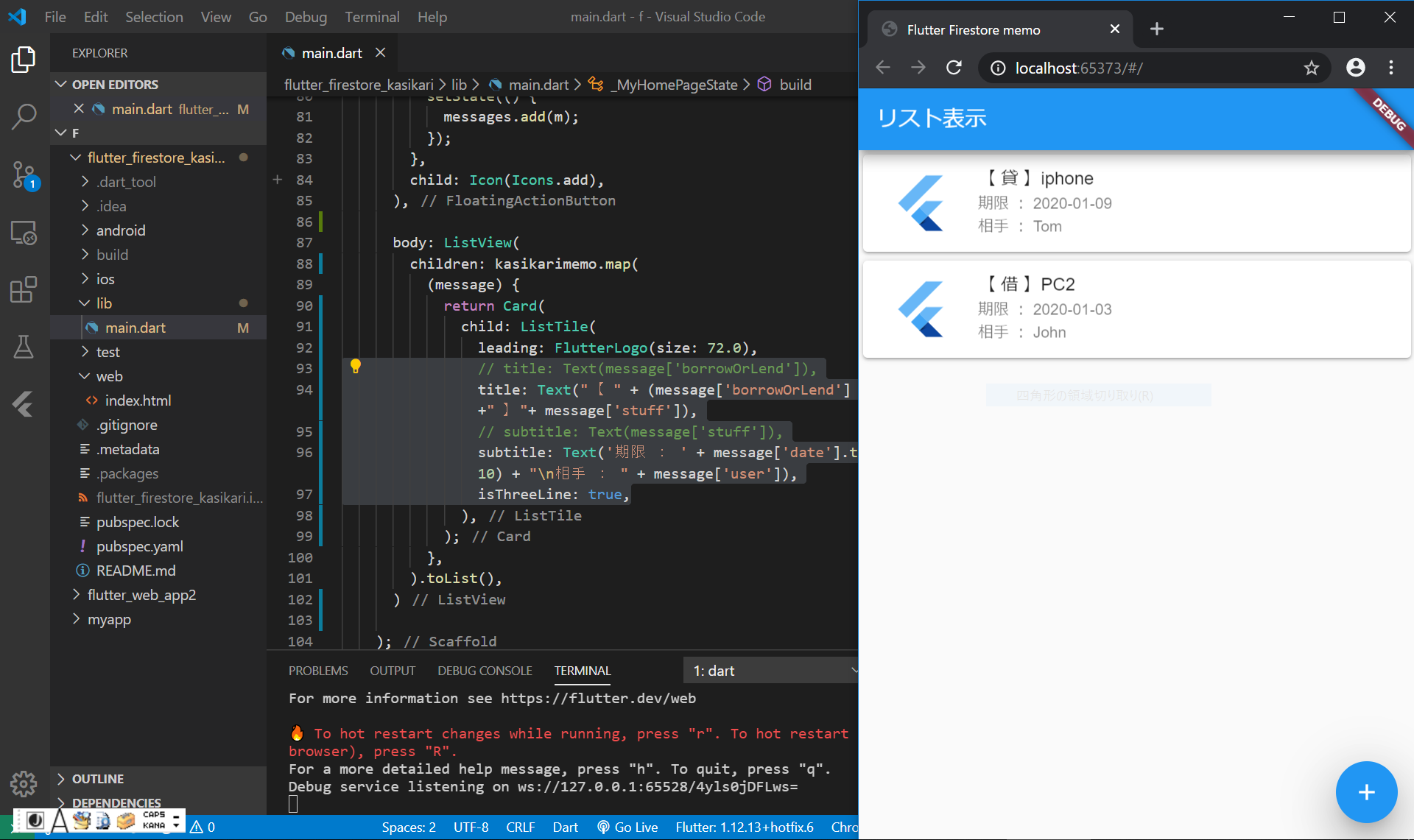Switch to the Debug Console tab
The height and width of the screenshot is (840, 1414).
tap(485, 671)
